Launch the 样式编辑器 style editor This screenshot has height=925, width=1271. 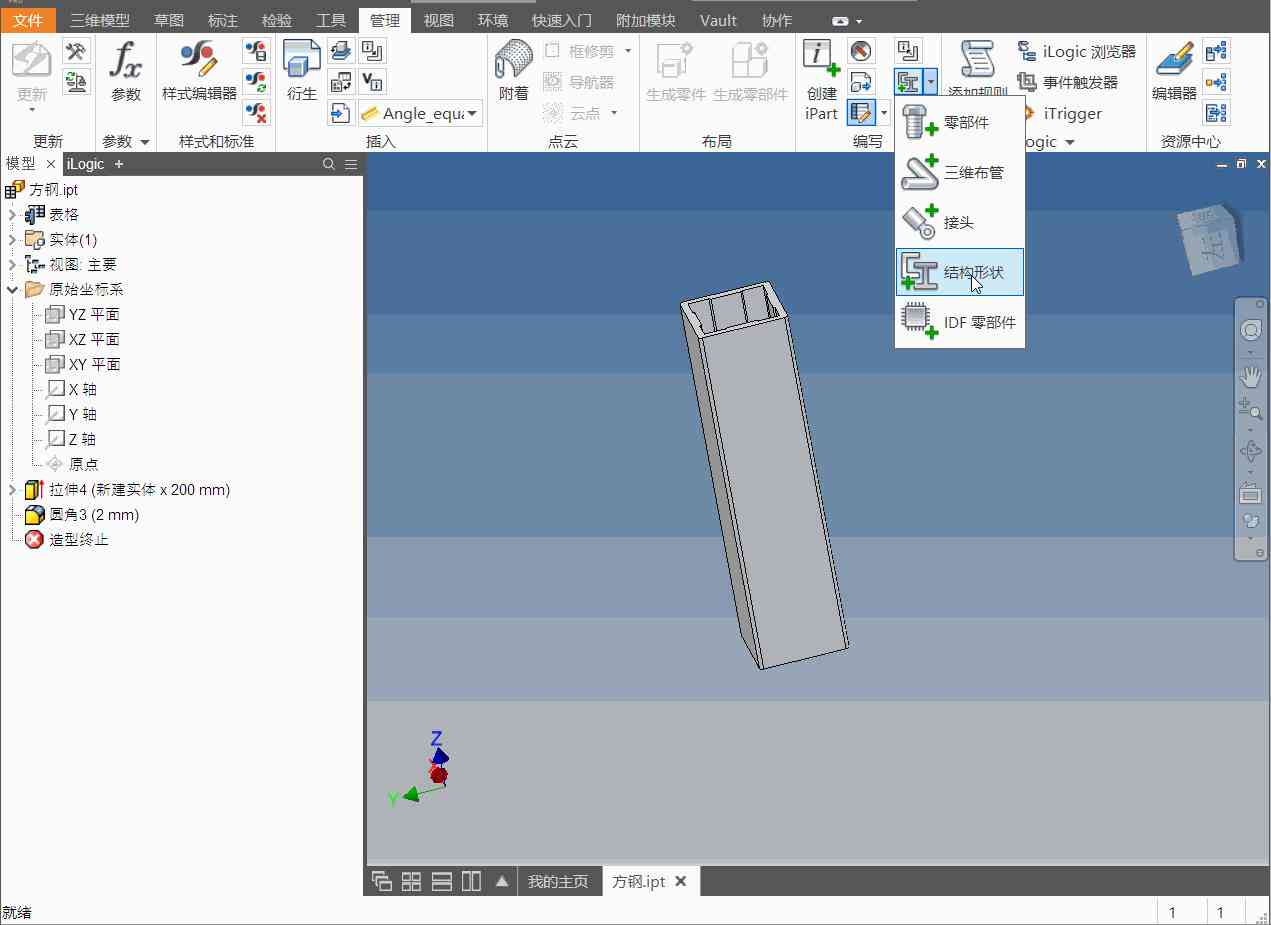(x=199, y=72)
